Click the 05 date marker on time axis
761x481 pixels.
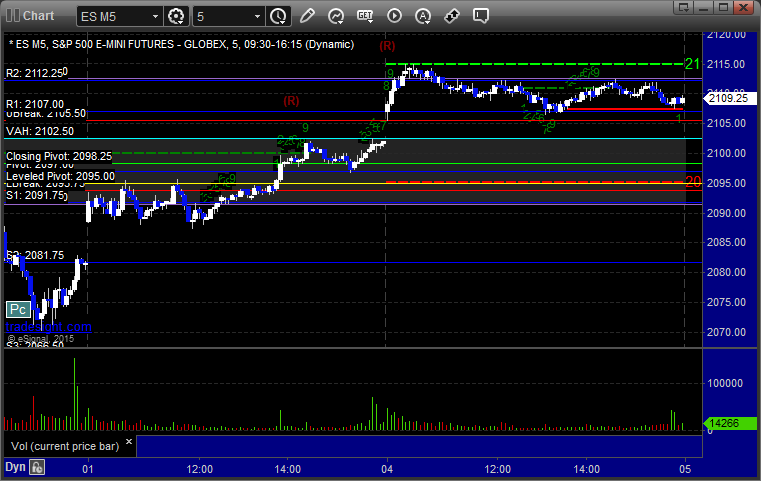(x=685, y=469)
